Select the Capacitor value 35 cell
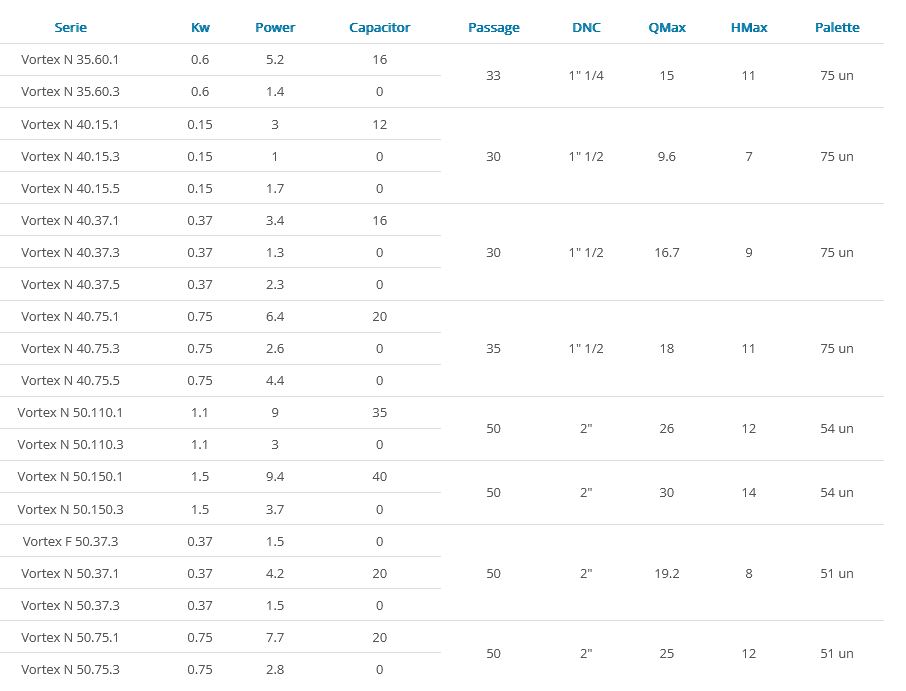Image resolution: width=906 pixels, height=691 pixels. (x=379, y=412)
